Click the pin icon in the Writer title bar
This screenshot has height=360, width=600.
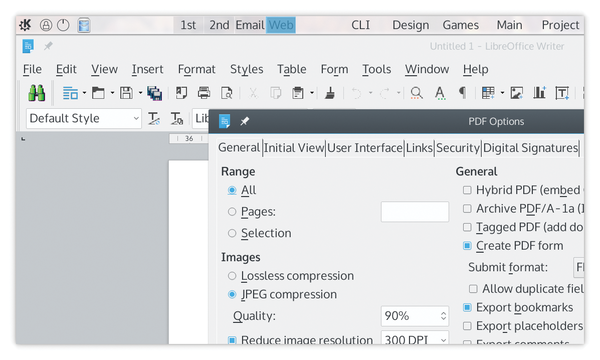48,46
